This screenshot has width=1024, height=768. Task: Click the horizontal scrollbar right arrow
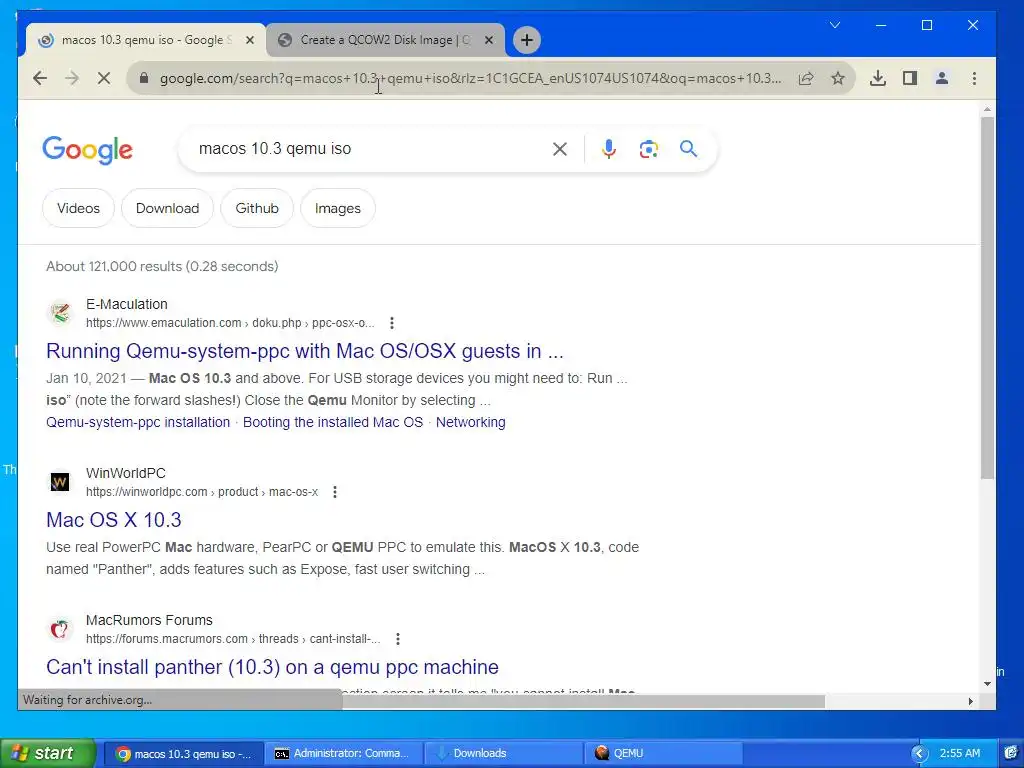970,701
